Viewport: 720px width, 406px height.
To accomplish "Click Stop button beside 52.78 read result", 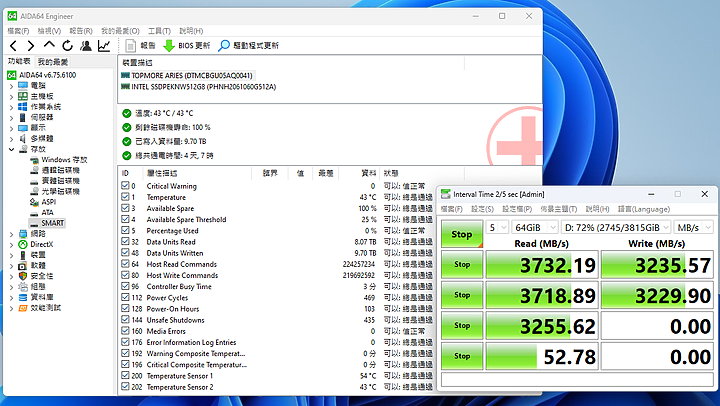I will tap(462, 356).
